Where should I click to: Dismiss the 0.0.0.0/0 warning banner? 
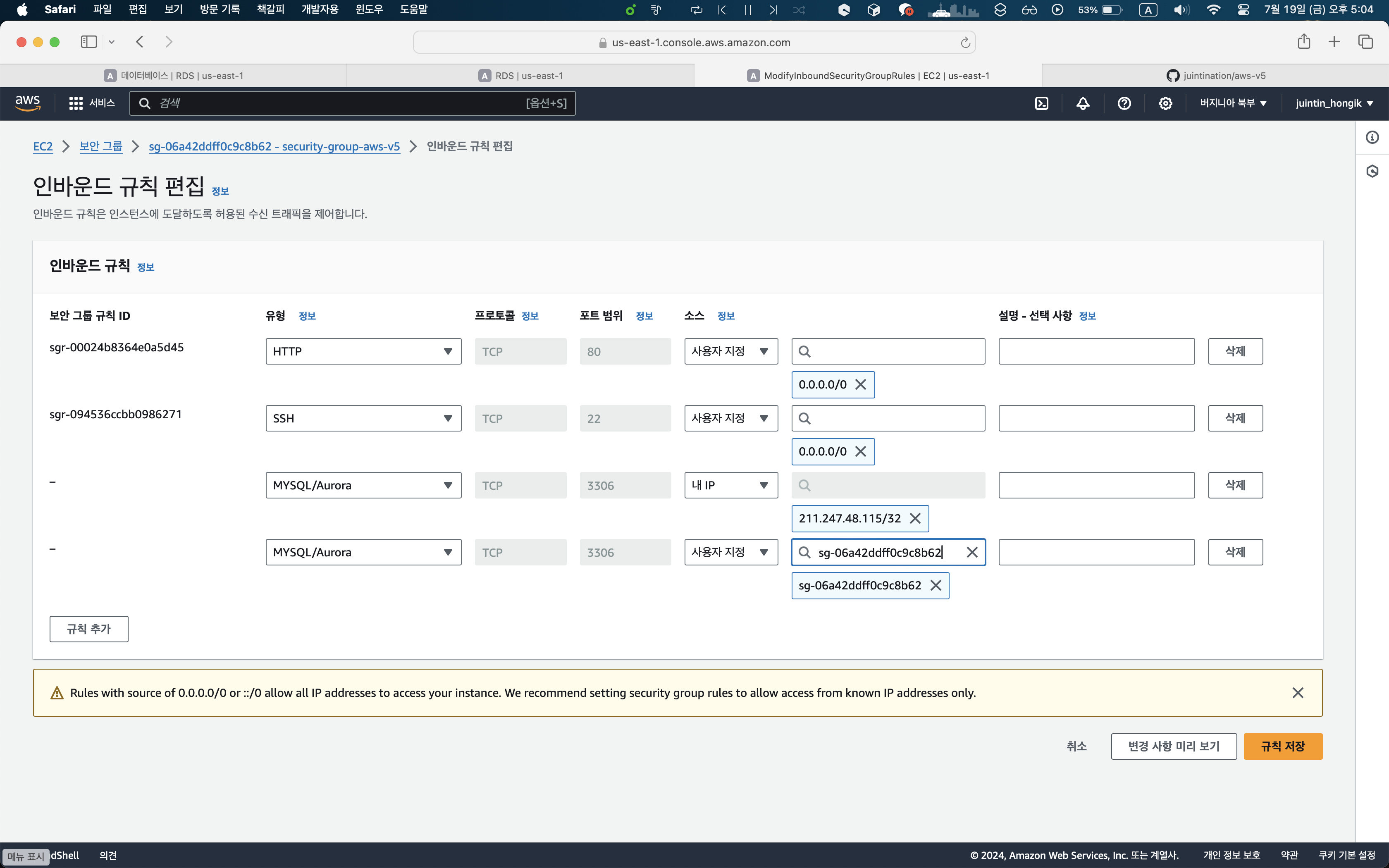(x=1298, y=693)
